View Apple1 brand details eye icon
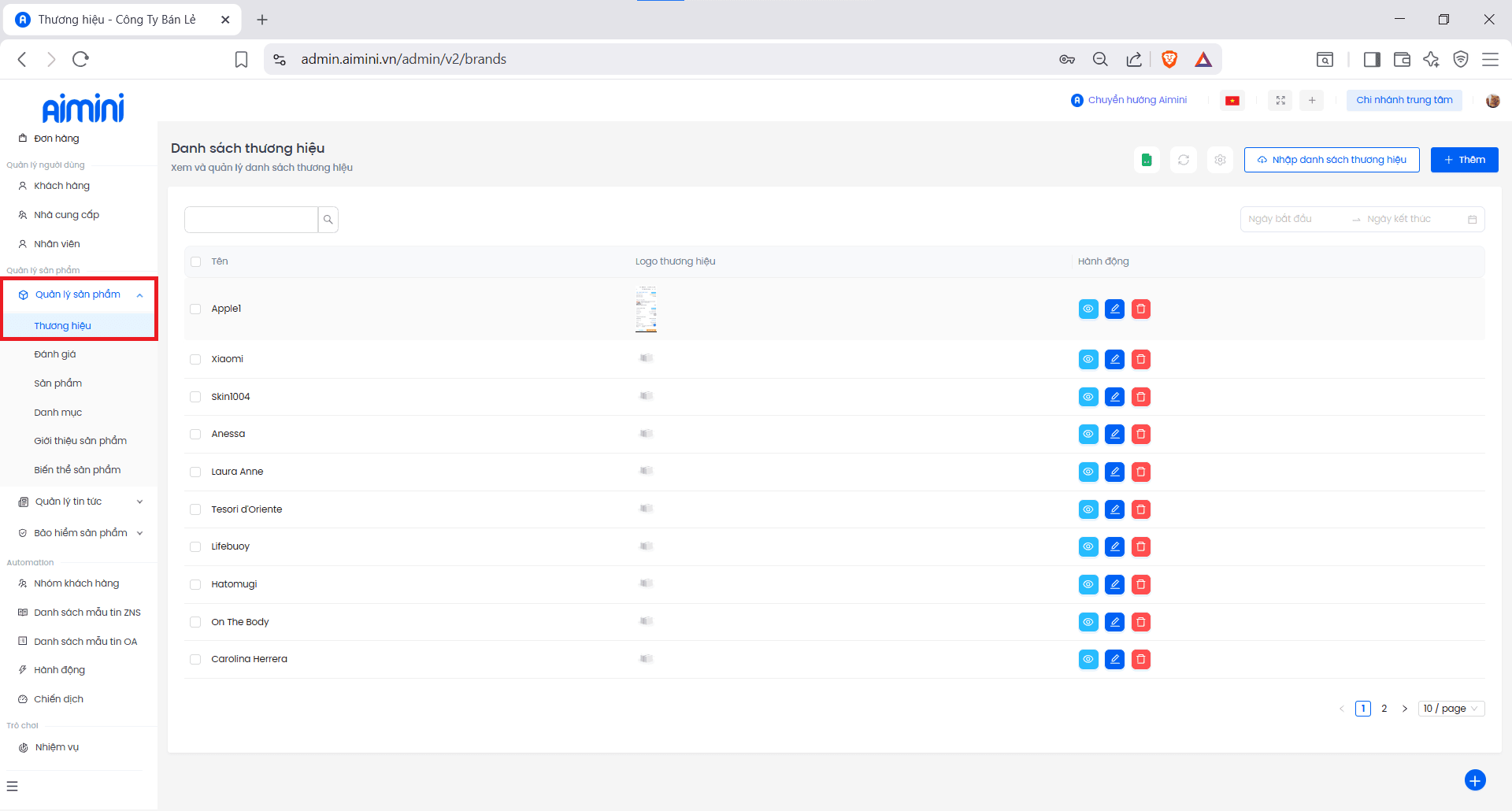This screenshot has width=1512, height=811. coord(1088,309)
